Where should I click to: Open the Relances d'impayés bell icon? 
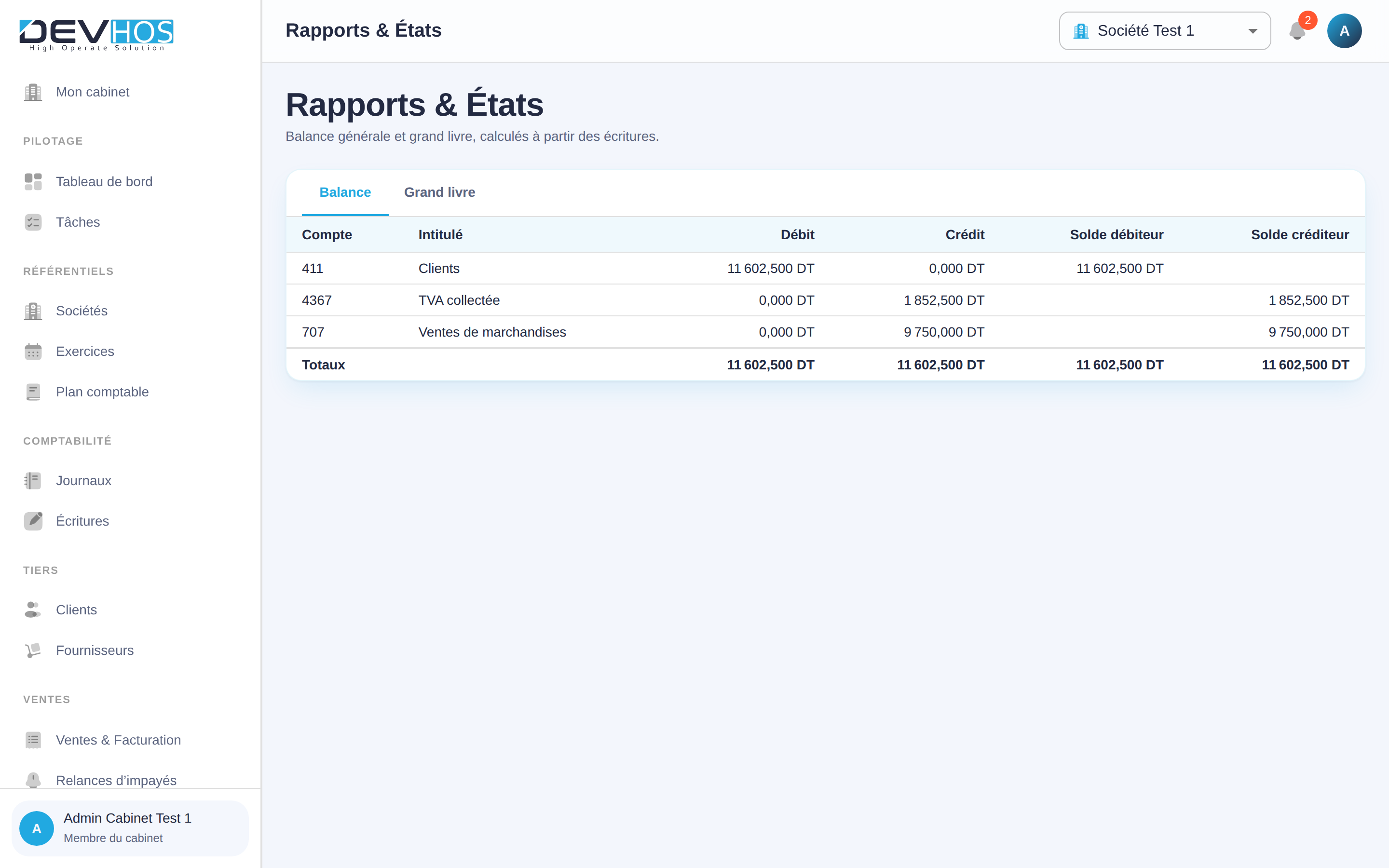33,780
